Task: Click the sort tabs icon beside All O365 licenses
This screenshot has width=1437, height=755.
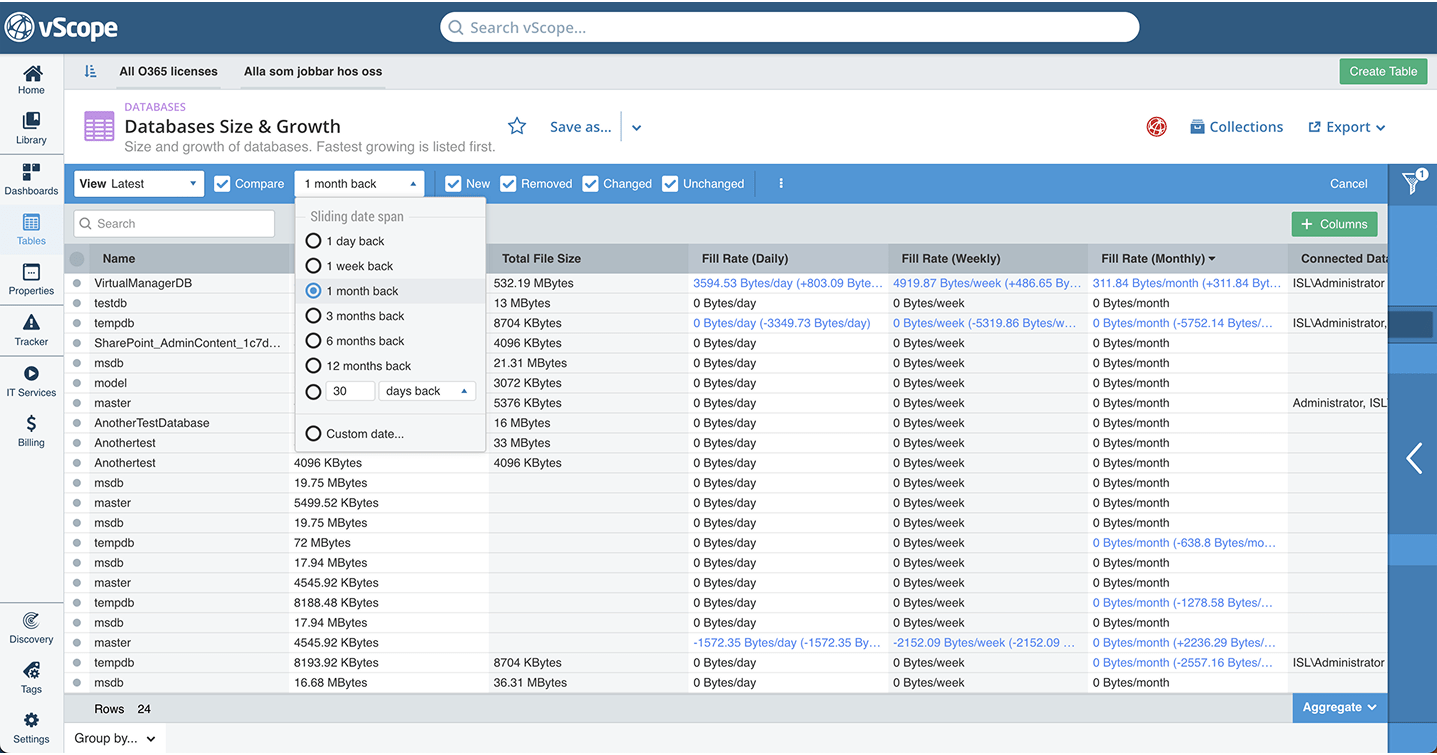Action: [x=91, y=71]
